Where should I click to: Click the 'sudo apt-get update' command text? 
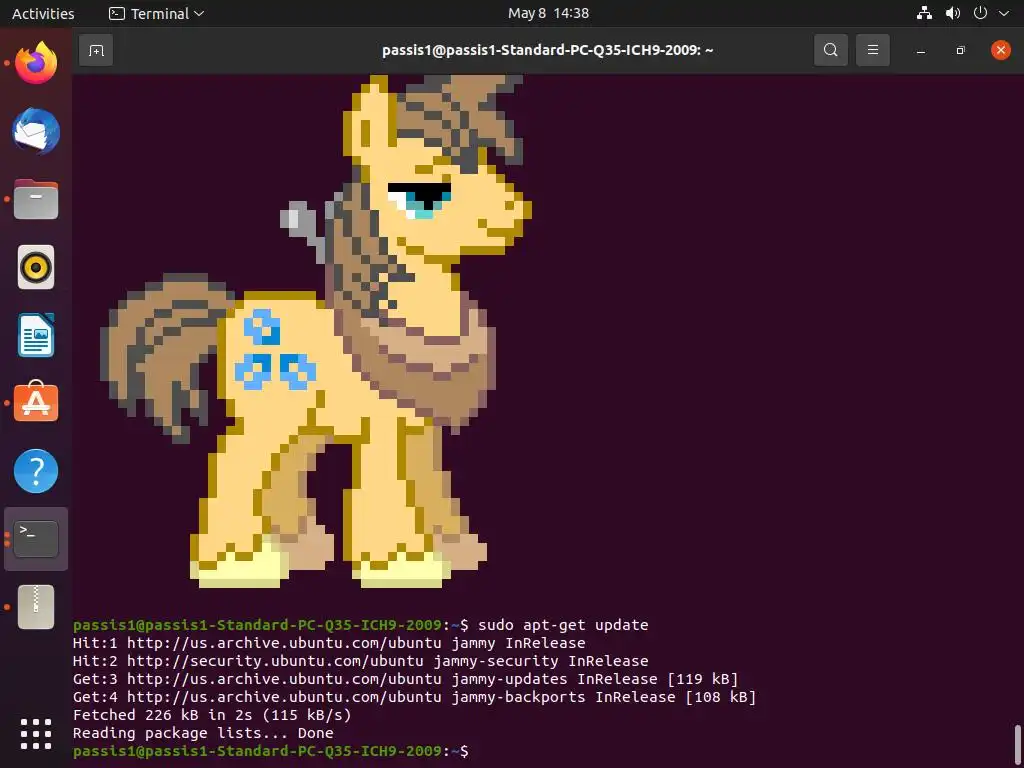click(563, 625)
